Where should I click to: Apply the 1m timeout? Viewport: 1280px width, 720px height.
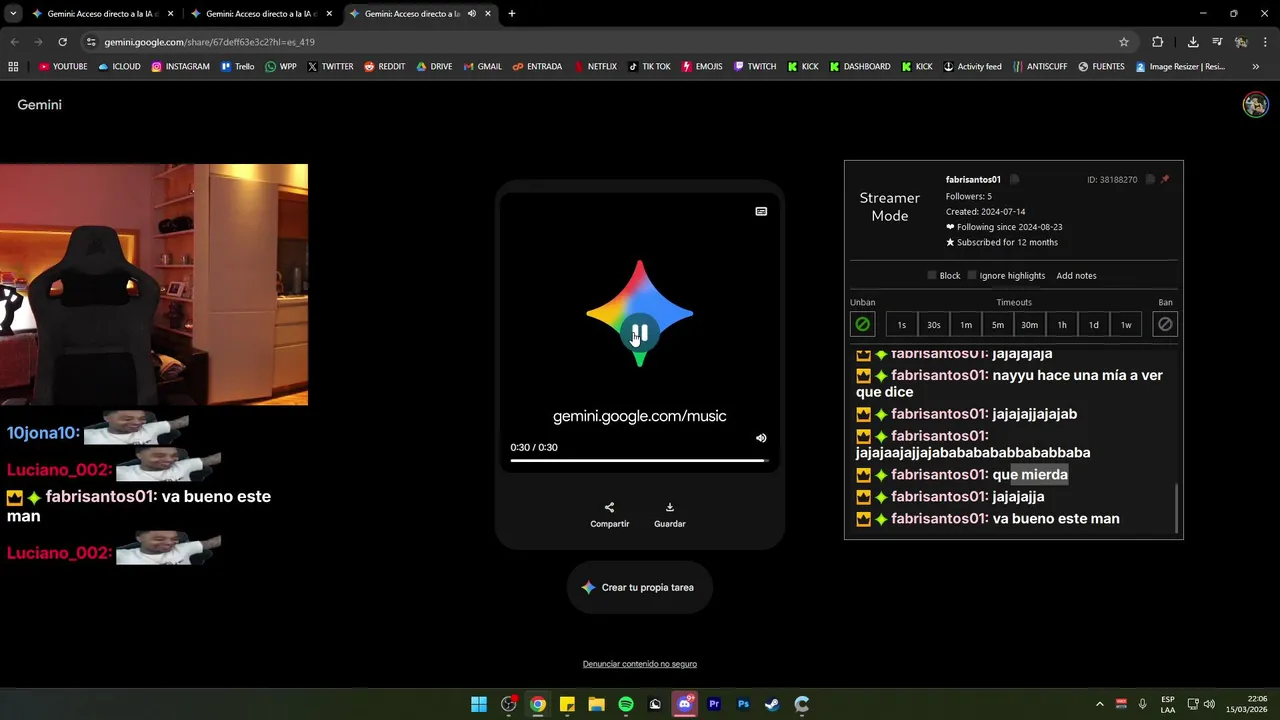pyautogui.click(x=966, y=325)
